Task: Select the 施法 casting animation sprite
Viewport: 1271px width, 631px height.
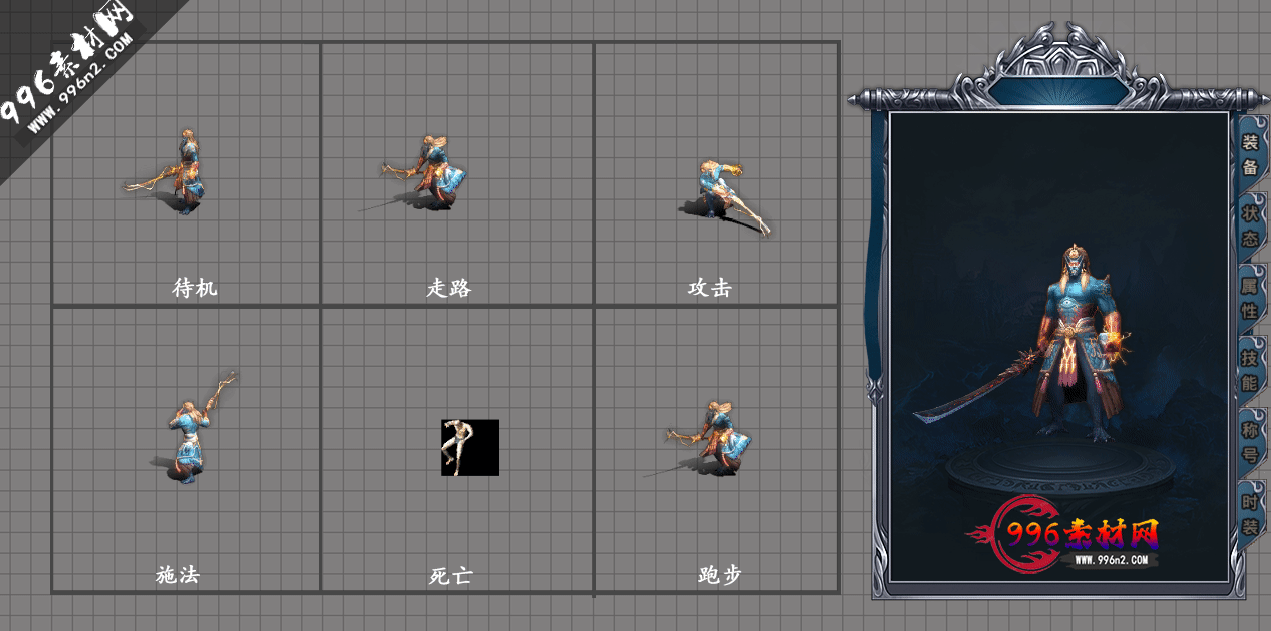Action: [195, 427]
